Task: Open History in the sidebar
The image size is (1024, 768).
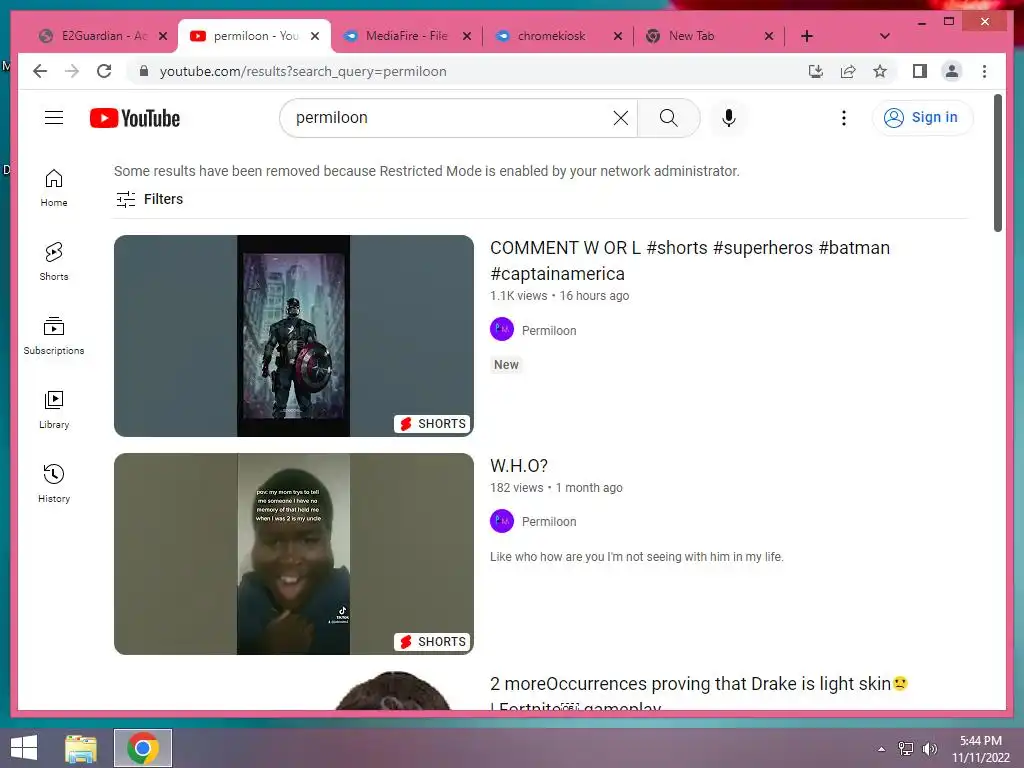Action: pos(54,483)
